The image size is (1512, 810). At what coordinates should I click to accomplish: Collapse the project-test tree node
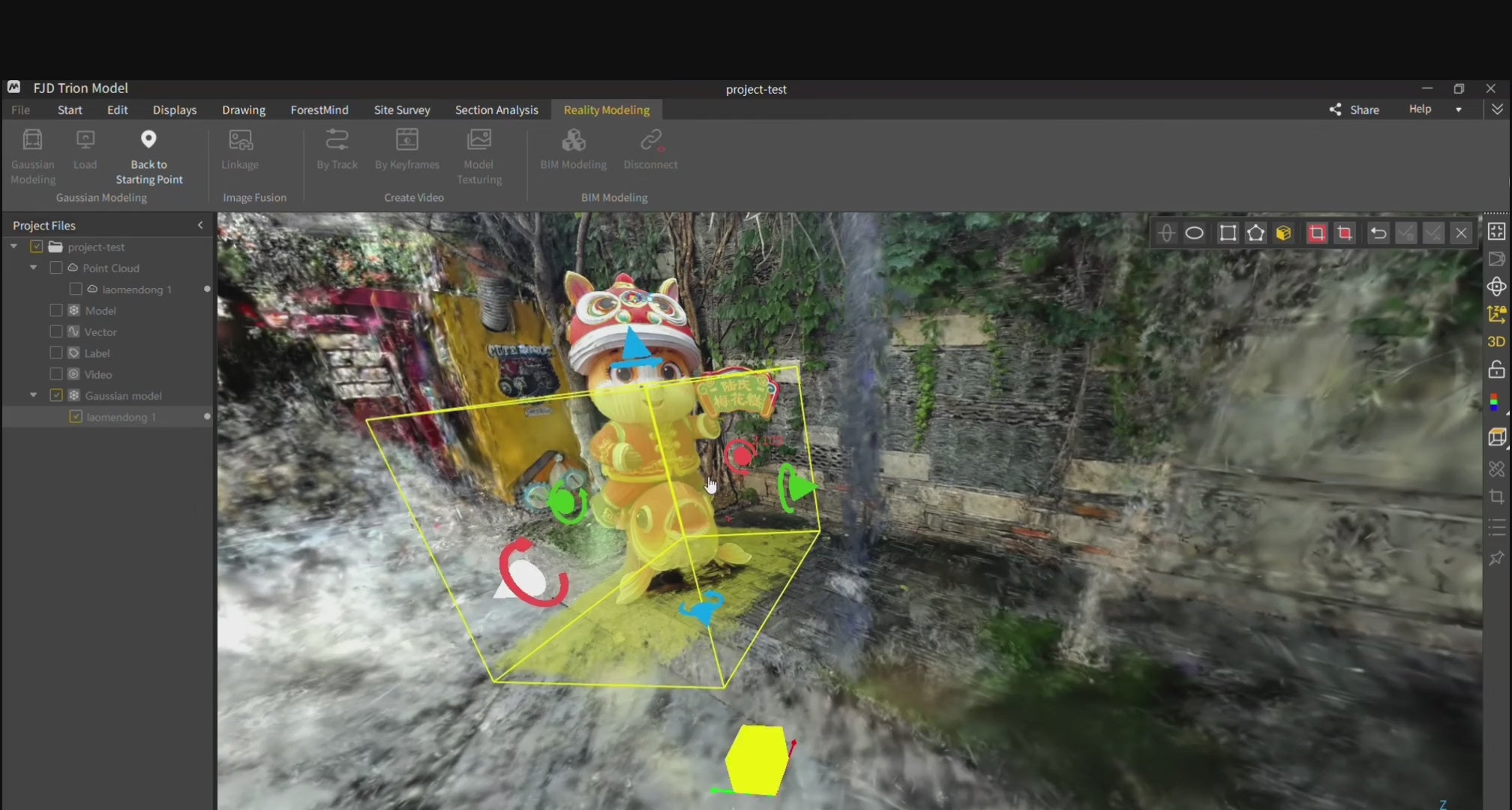(x=13, y=246)
